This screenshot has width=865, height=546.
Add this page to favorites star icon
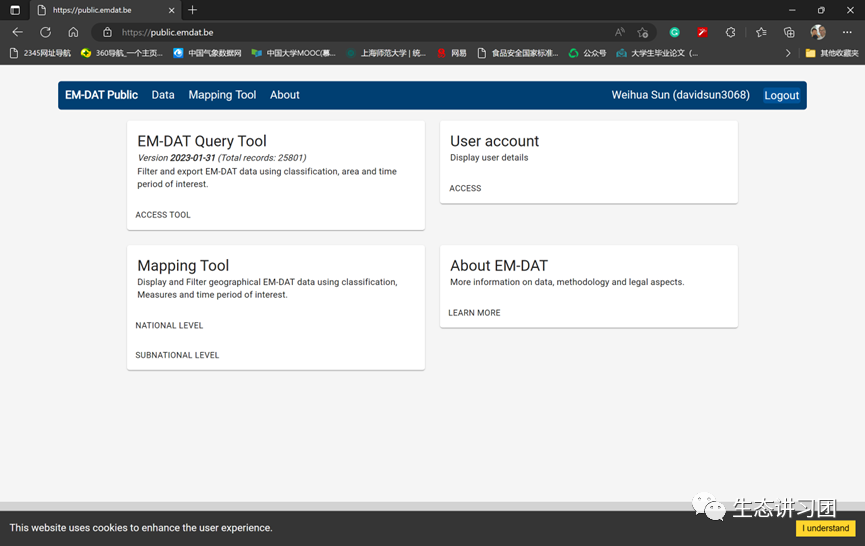642,33
